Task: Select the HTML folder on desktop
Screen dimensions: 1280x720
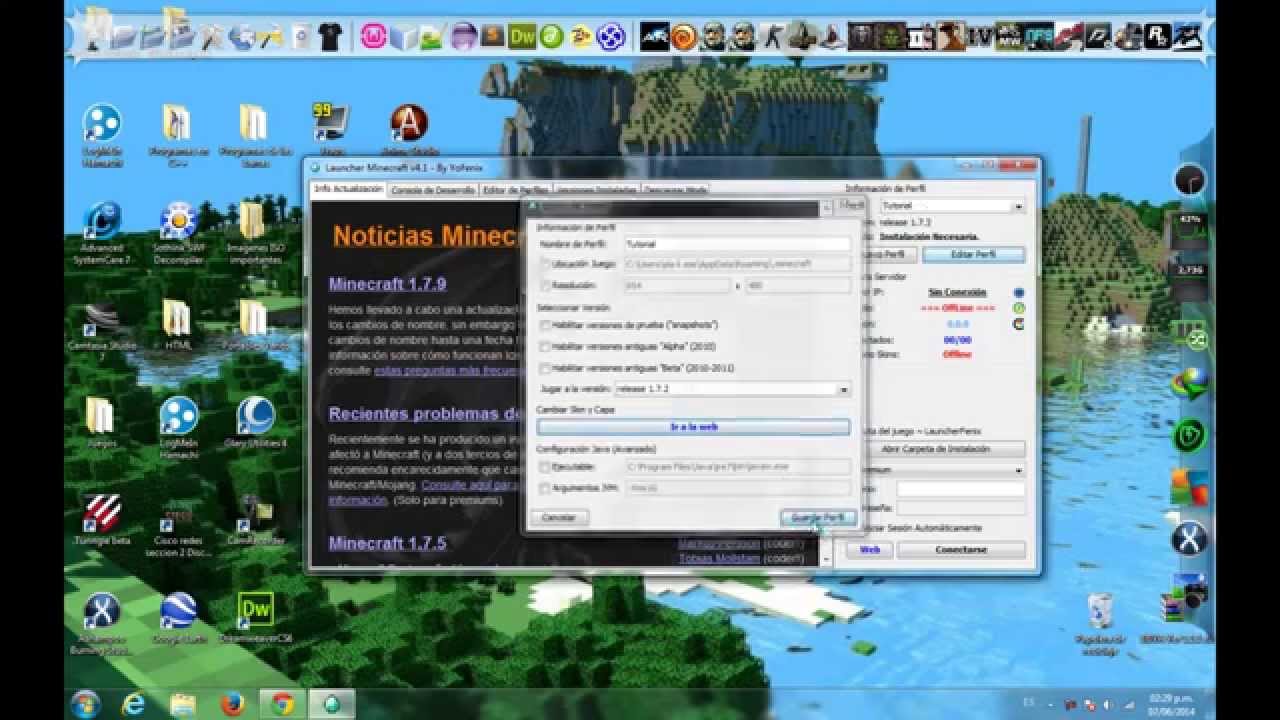Action: [178, 324]
